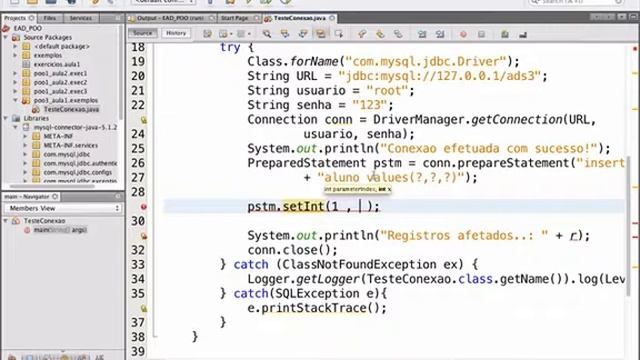Screen dimensions: 640x360
Task: Collapse the Source Packages node
Action: coord(6,37)
